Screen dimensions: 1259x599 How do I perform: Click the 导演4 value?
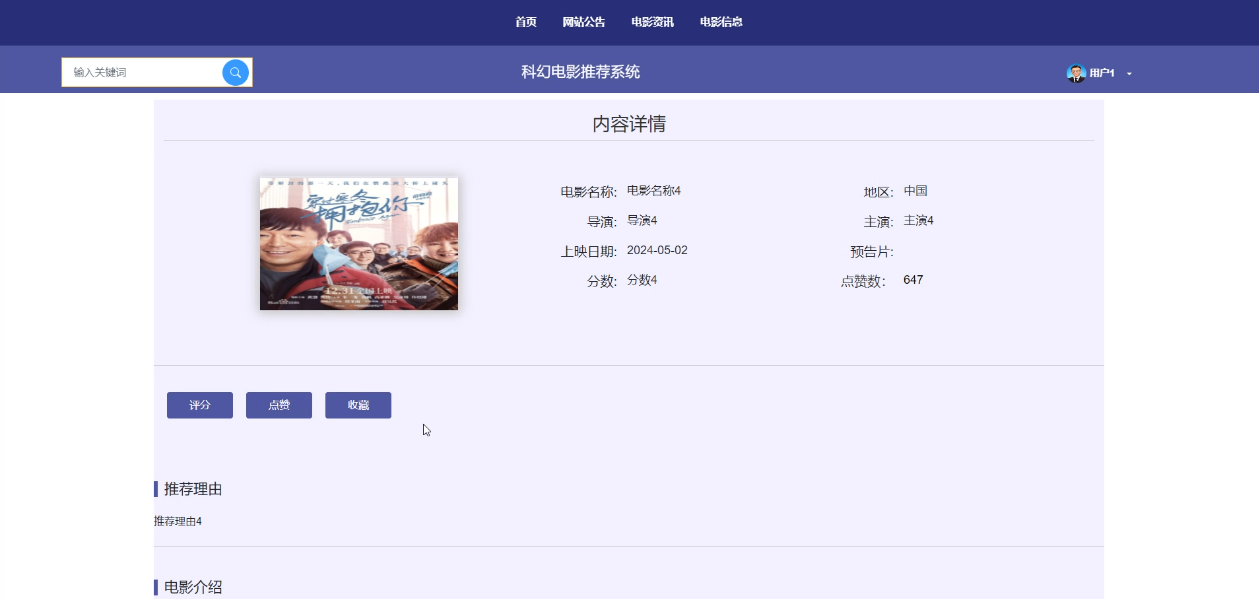[x=642, y=220]
